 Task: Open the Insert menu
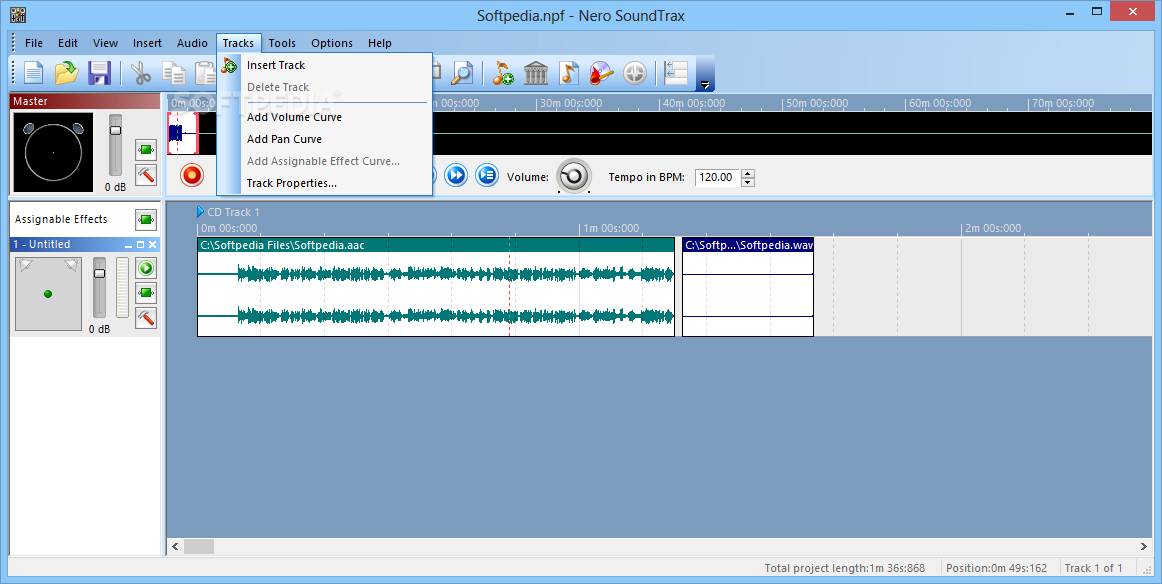(x=147, y=43)
